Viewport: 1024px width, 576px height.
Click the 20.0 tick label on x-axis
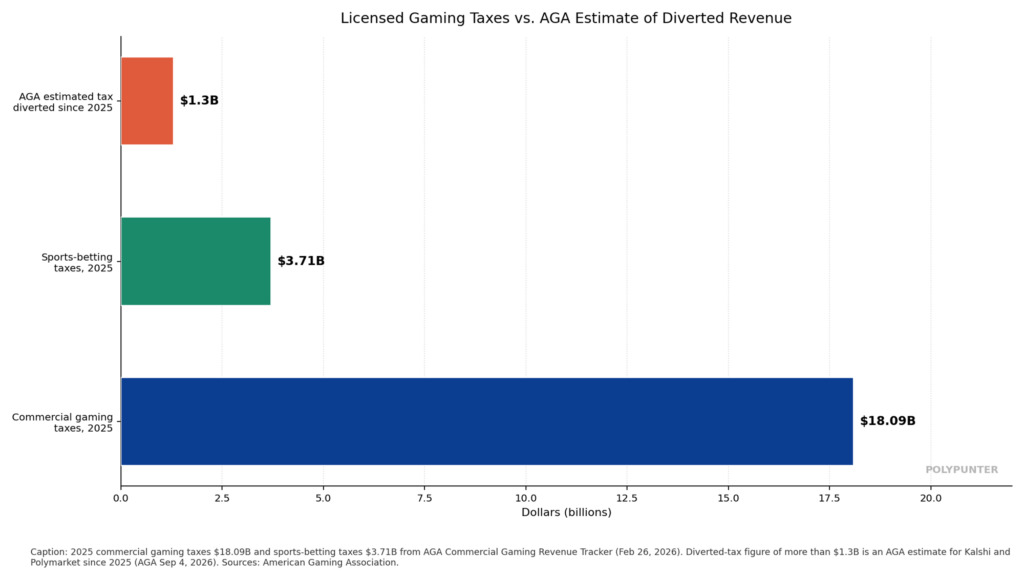(x=931, y=498)
